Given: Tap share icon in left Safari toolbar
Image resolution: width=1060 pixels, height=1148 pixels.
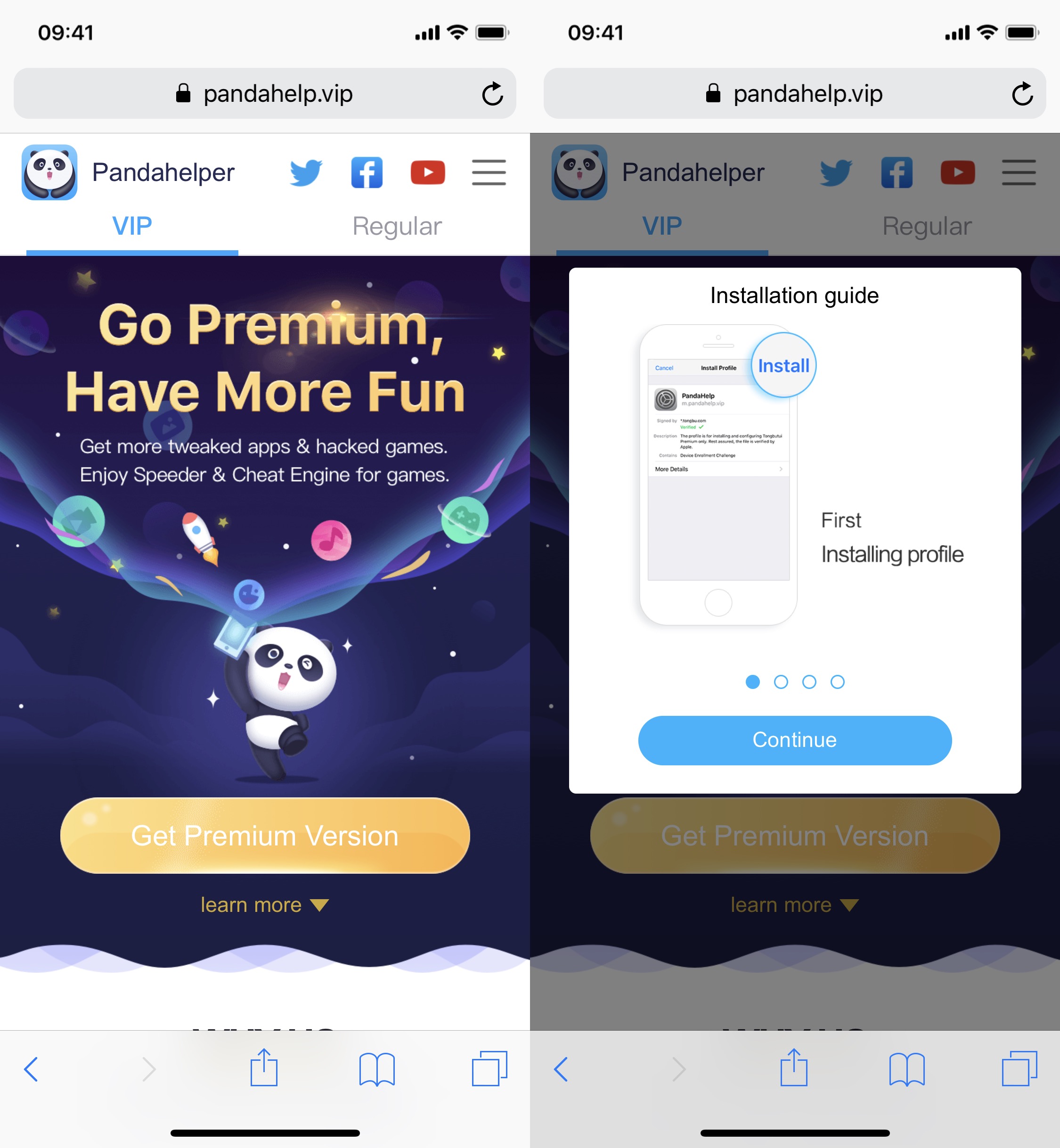Looking at the screenshot, I should click(x=264, y=1068).
